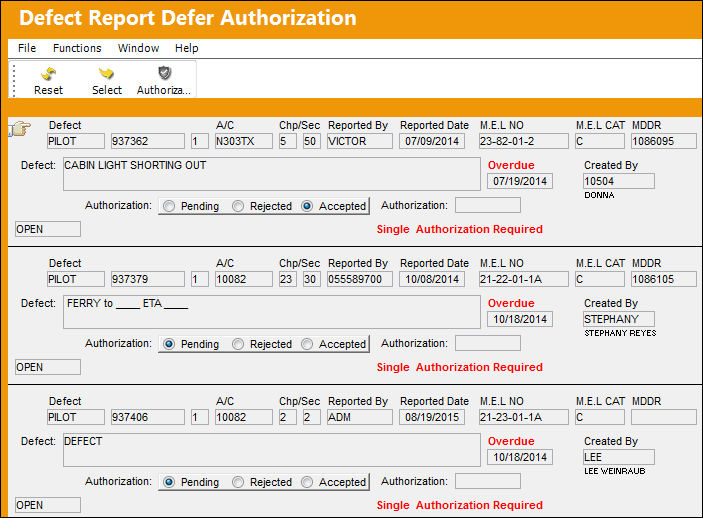Click the M.E.L CAT field C for defect 937379
The height and width of the screenshot is (518, 703).
tap(600, 279)
